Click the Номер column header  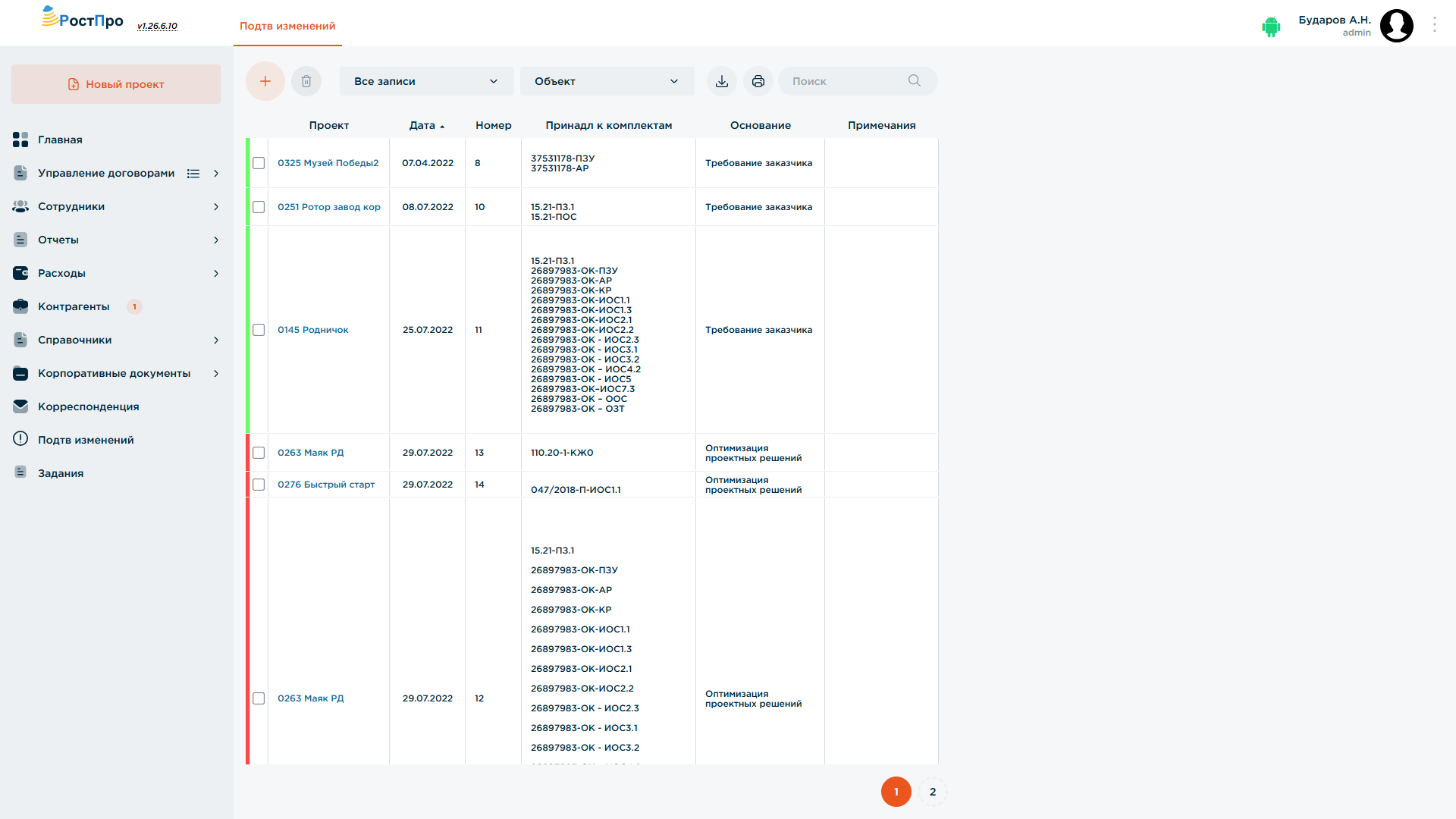pos(494,125)
